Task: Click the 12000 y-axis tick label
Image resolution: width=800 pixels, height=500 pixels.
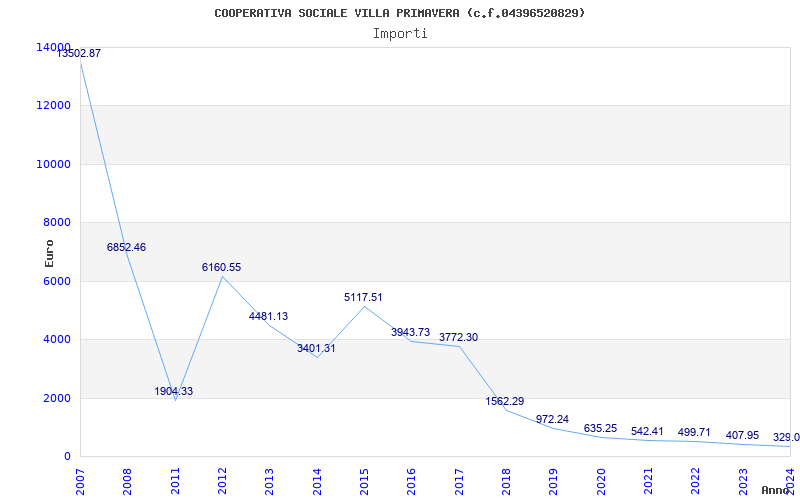Action: 54,106
